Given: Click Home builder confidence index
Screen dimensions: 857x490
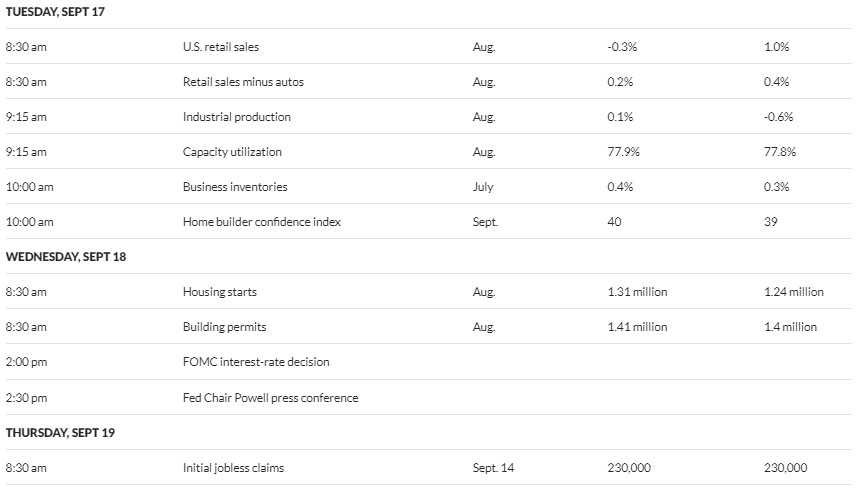Looking at the screenshot, I should pos(261,222).
